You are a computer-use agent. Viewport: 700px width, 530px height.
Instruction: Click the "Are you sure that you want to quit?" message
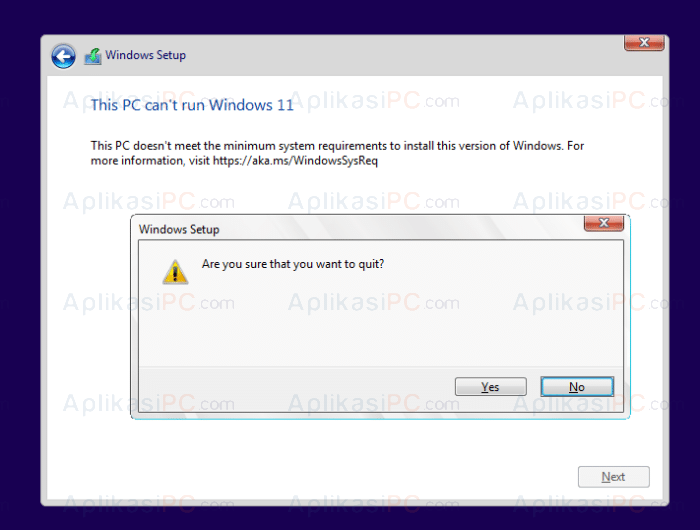[293, 264]
